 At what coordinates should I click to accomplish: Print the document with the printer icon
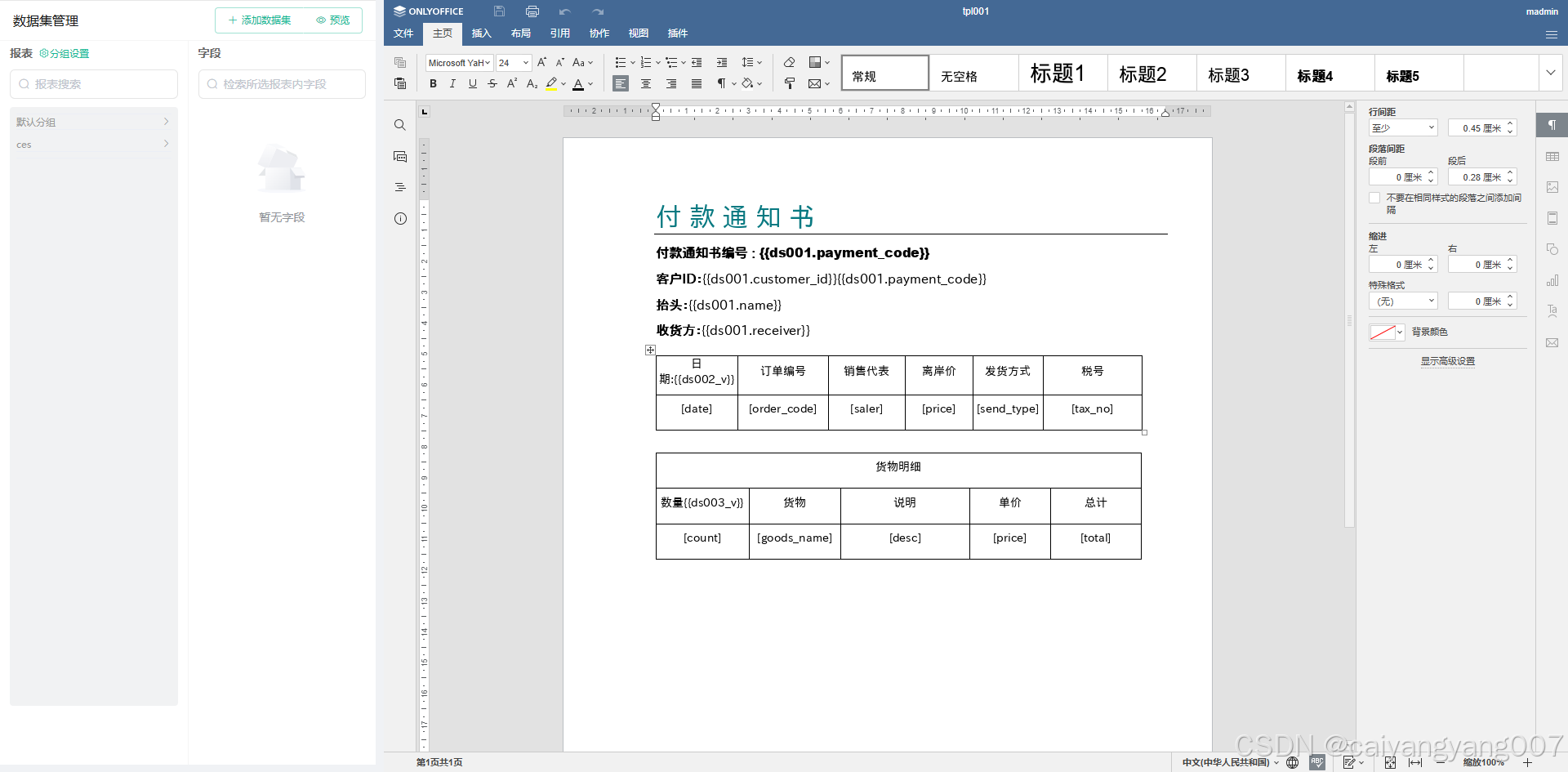(x=532, y=11)
